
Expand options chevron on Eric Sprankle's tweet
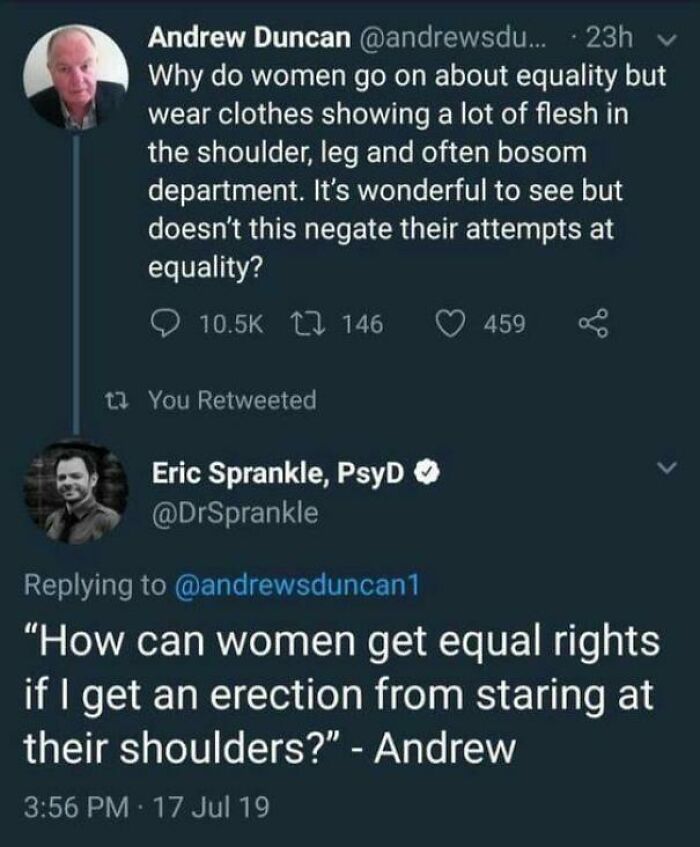[x=669, y=467]
